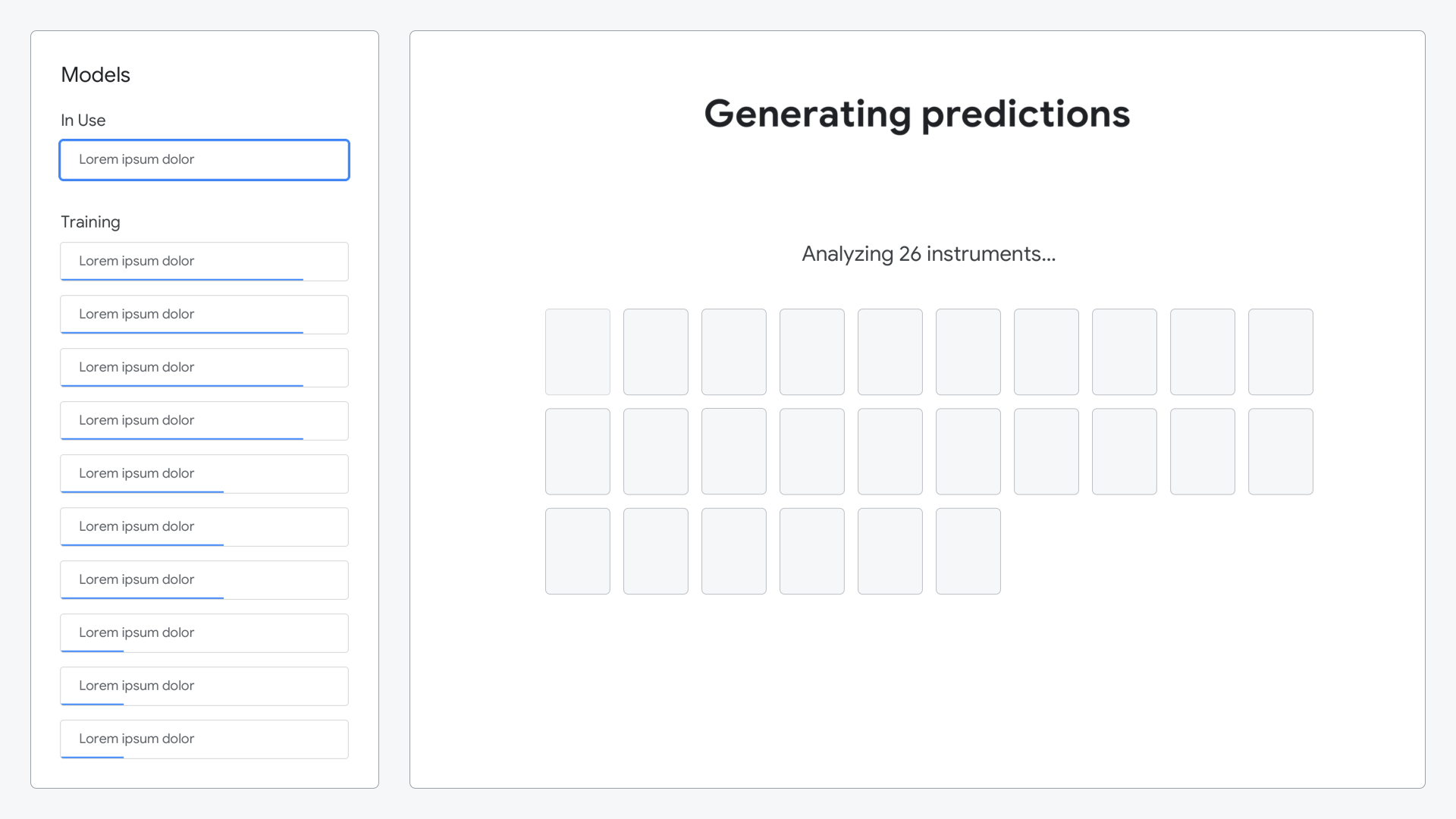Click the sixth Training model item
This screenshot has width=1456, height=819.
pyautogui.click(x=204, y=527)
